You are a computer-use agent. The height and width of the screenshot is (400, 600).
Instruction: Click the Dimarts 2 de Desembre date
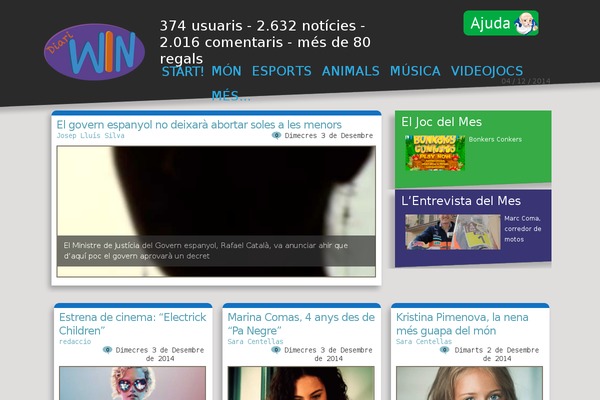497,354
